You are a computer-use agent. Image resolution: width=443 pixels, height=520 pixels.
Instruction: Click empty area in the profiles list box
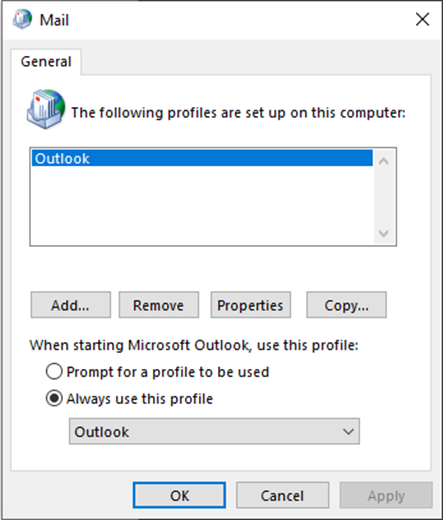pos(202,205)
